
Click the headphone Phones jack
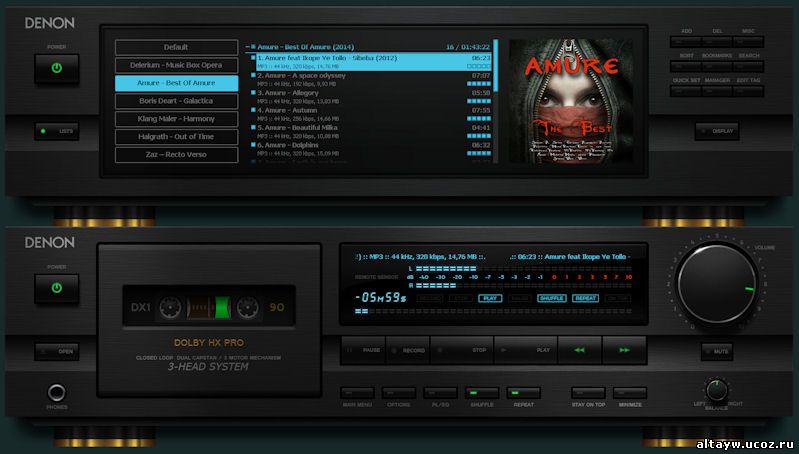coord(57,392)
